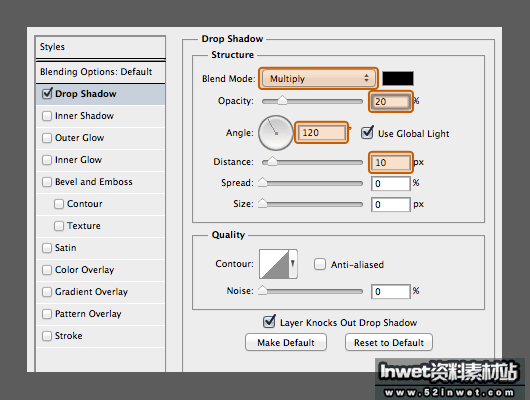Expand the Contour picker arrow
This screenshot has width=530, height=400.
click(x=293, y=264)
